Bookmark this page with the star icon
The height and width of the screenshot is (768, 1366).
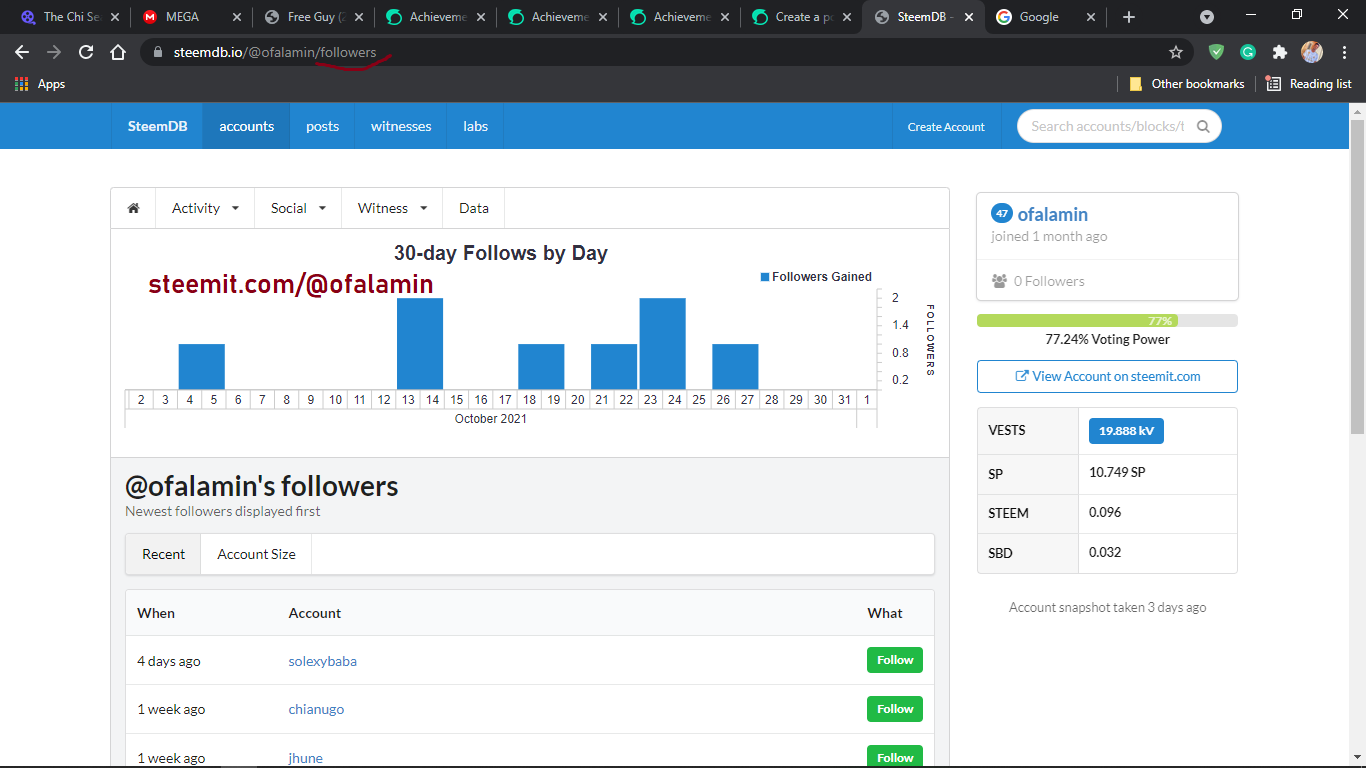(1176, 52)
